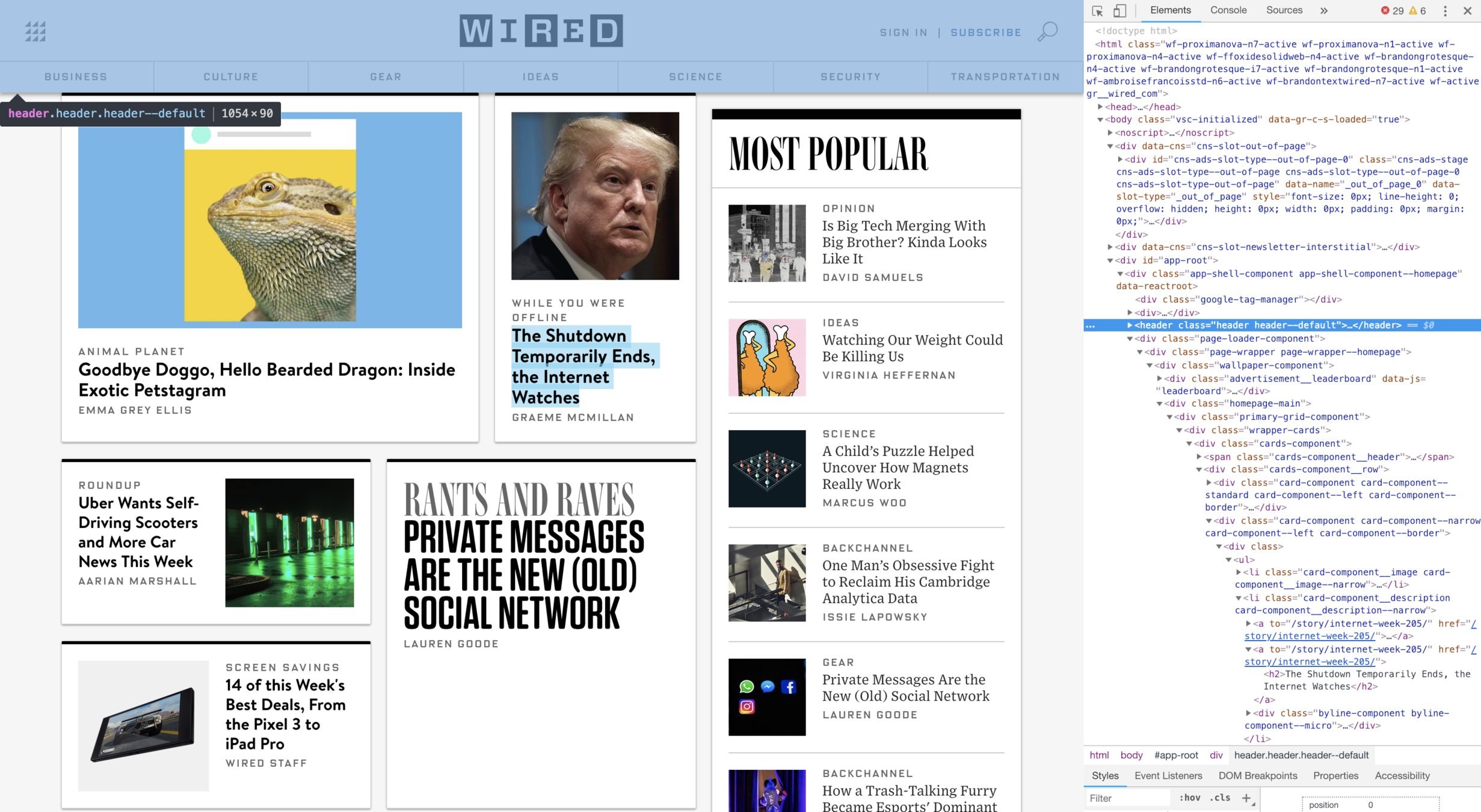
Task: Click the WIRED logo
Action: [x=541, y=31]
